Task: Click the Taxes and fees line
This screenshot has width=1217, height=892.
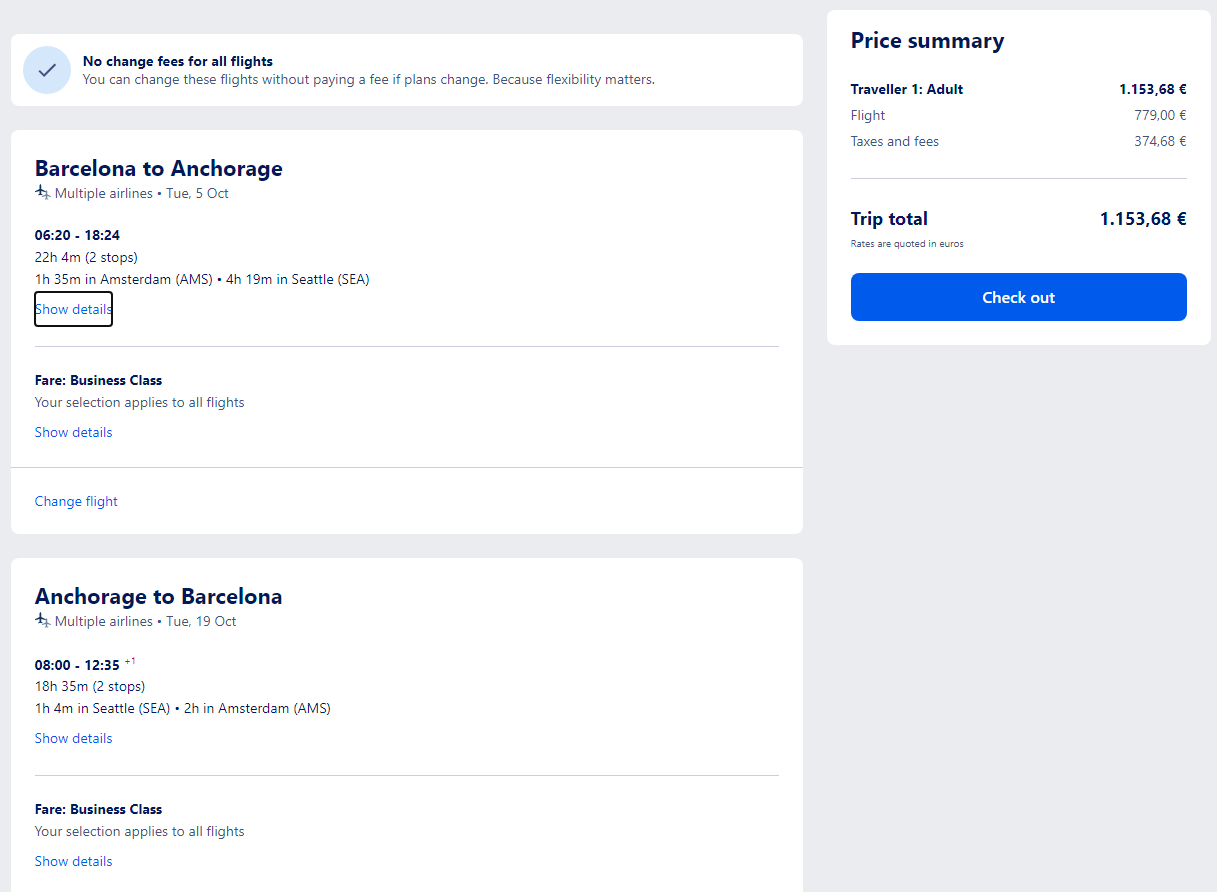Action: (x=1018, y=141)
